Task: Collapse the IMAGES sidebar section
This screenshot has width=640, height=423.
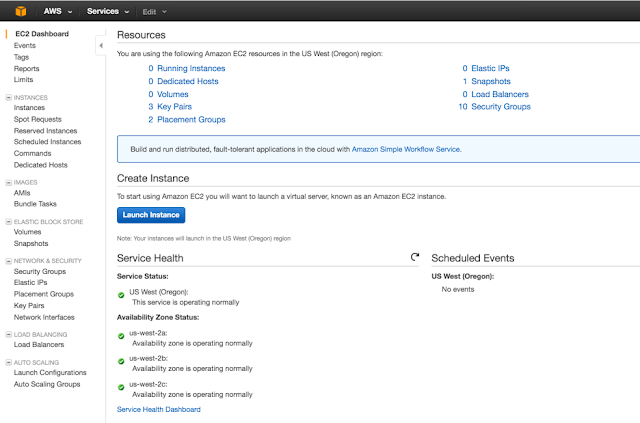Action: click(9, 182)
